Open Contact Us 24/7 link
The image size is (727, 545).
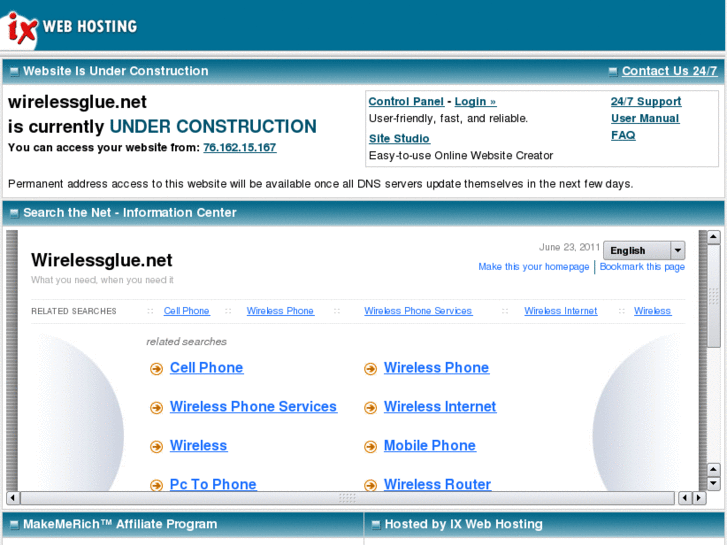point(669,71)
